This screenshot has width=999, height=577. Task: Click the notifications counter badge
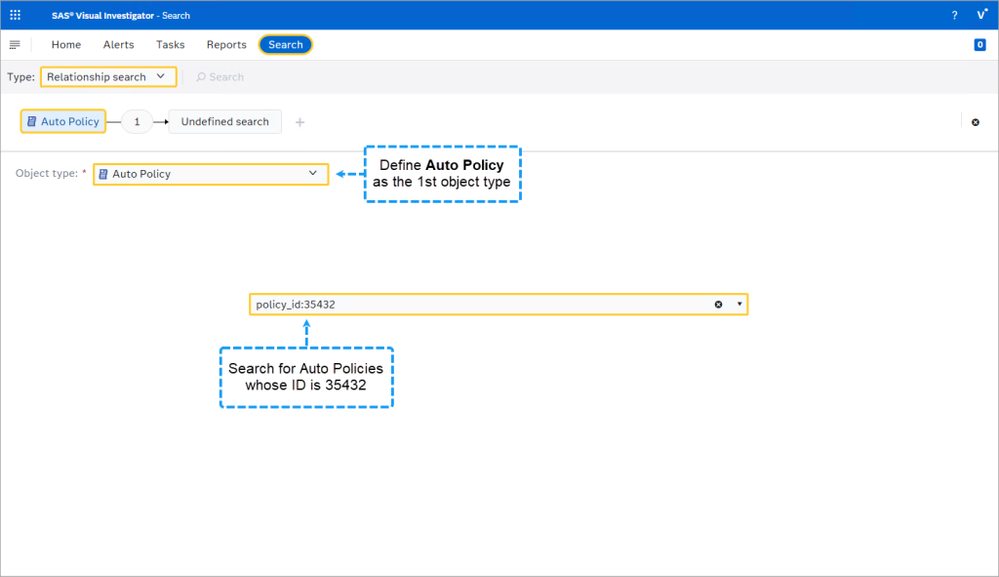pyautogui.click(x=979, y=45)
